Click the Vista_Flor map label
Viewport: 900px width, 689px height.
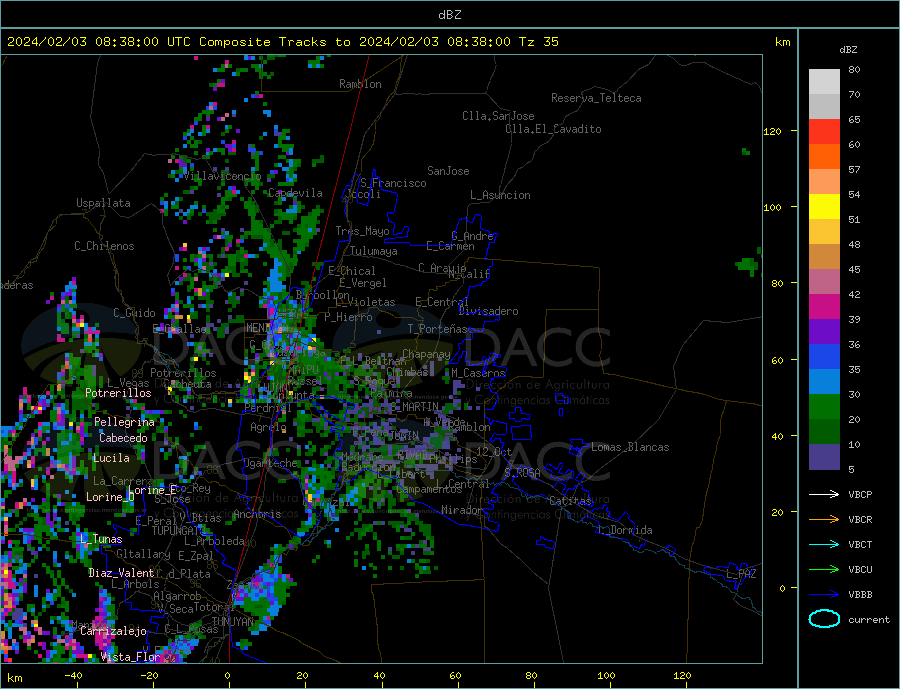[130, 657]
